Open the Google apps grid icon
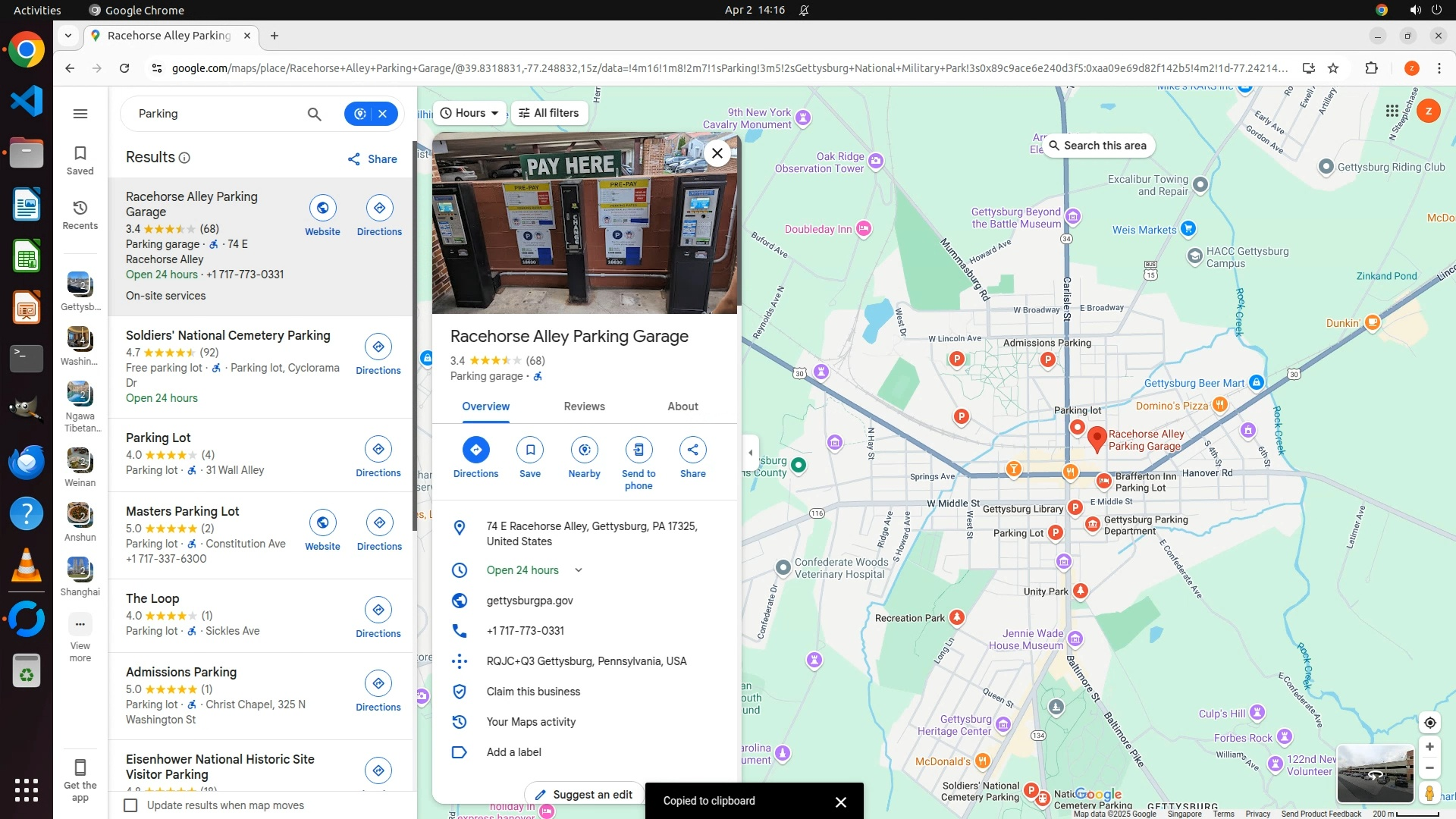 tap(1392, 111)
